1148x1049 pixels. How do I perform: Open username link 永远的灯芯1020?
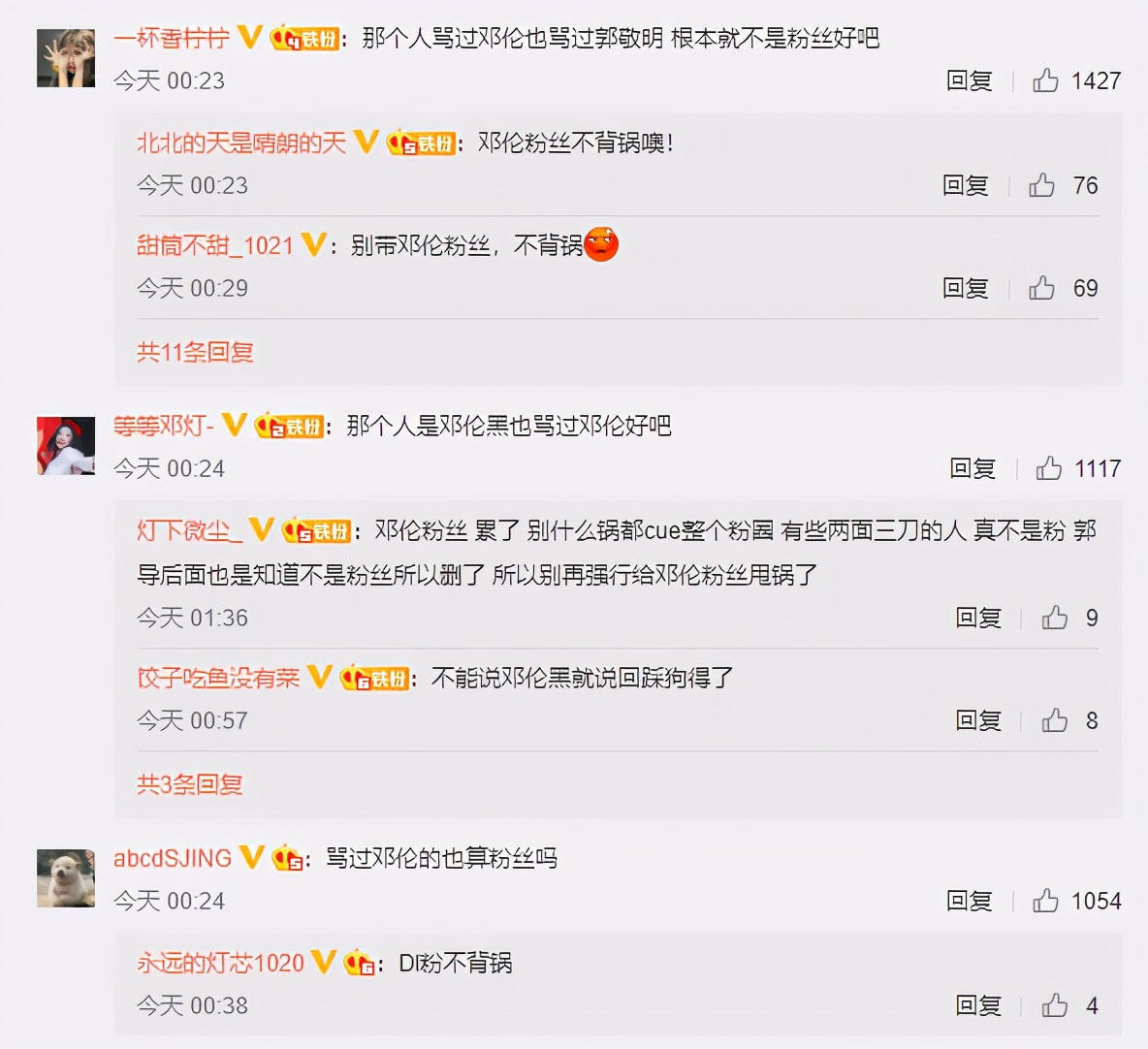click(x=220, y=962)
